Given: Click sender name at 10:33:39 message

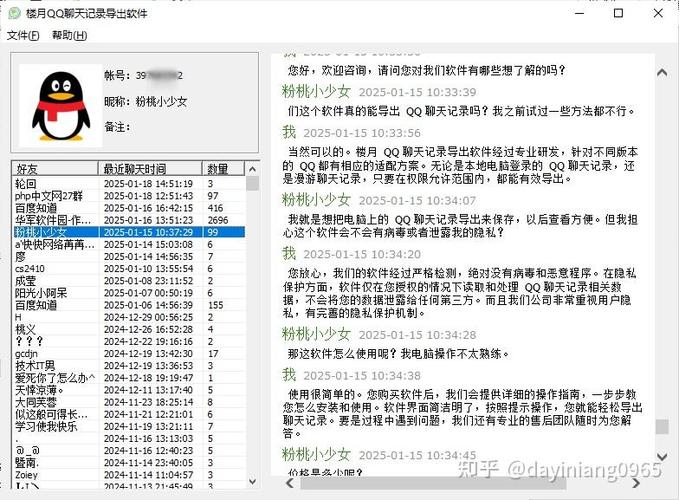Looking at the screenshot, I should 316,91.
